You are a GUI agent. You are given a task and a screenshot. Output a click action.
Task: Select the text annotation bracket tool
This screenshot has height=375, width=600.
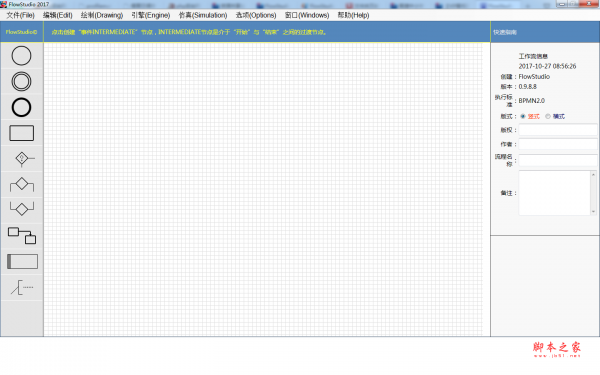(x=22, y=287)
